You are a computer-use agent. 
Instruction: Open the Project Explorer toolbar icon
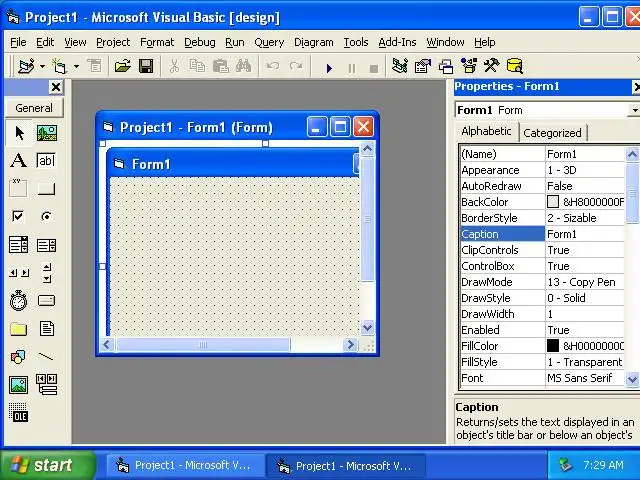[x=400, y=66]
